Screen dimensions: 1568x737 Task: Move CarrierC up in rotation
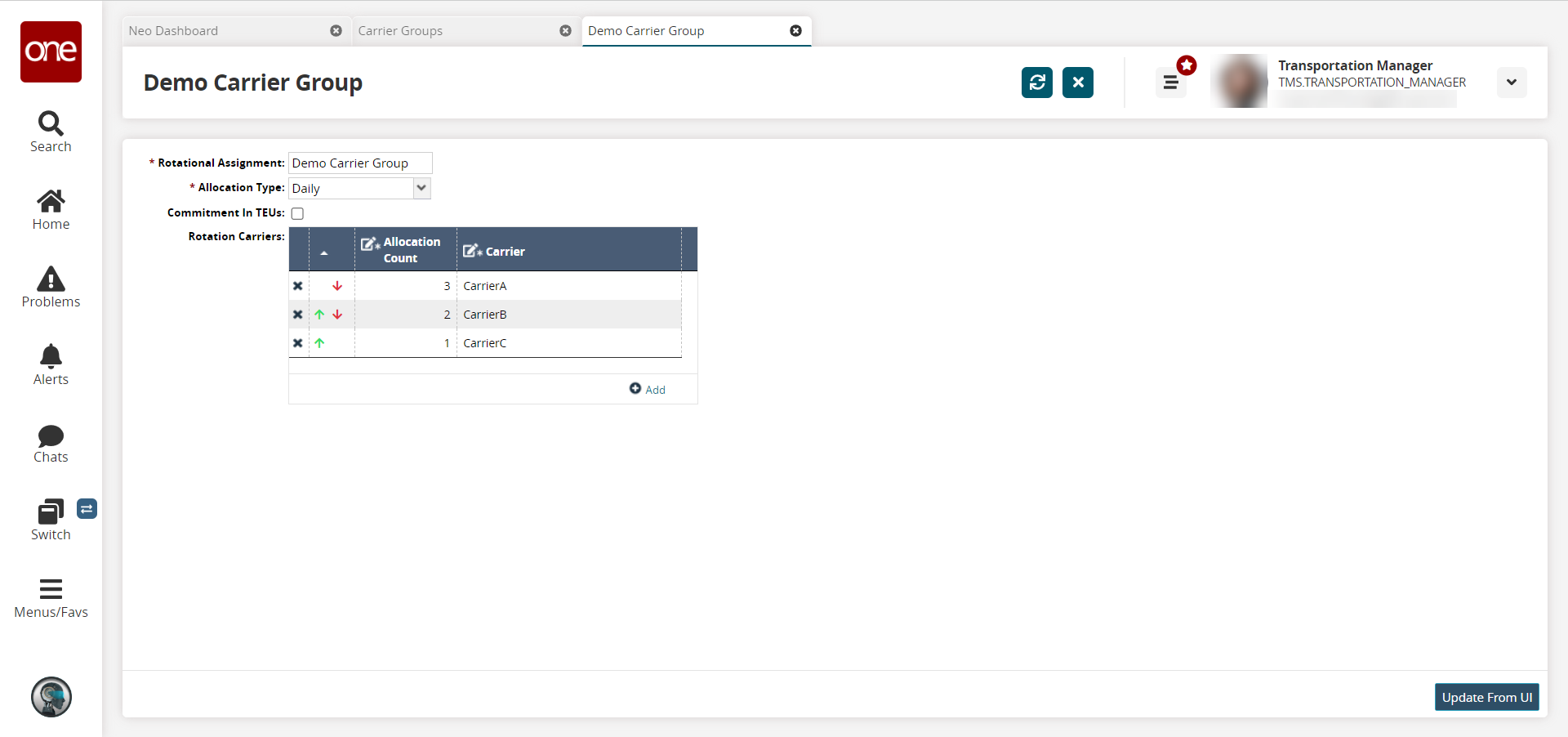click(x=319, y=343)
